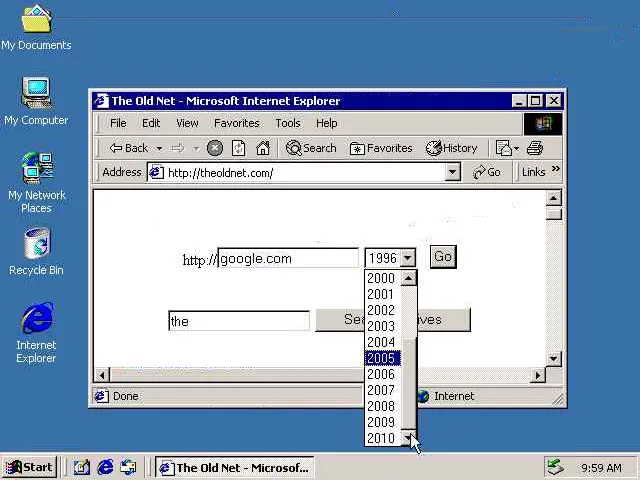Screen dimensions: 640x480
Task: Click The Old Net taskbar button
Action: 234,467
